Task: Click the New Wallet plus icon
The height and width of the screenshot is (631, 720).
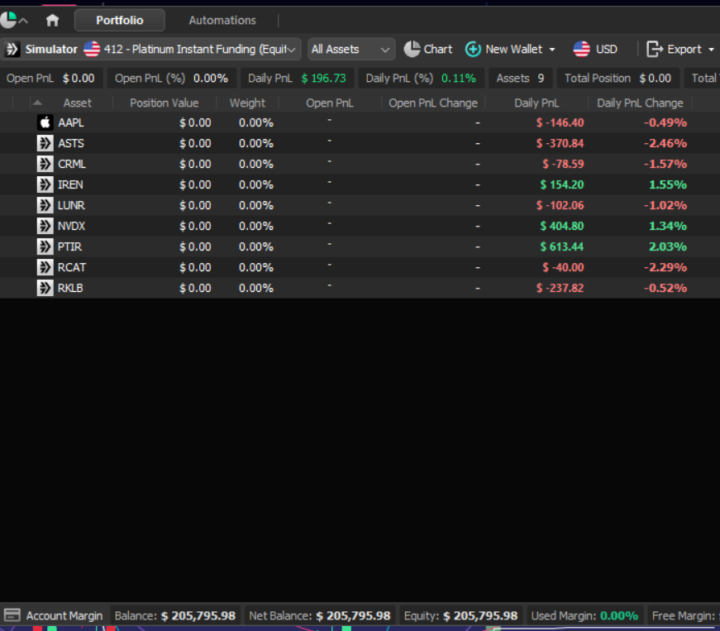Action: [473, 49]
